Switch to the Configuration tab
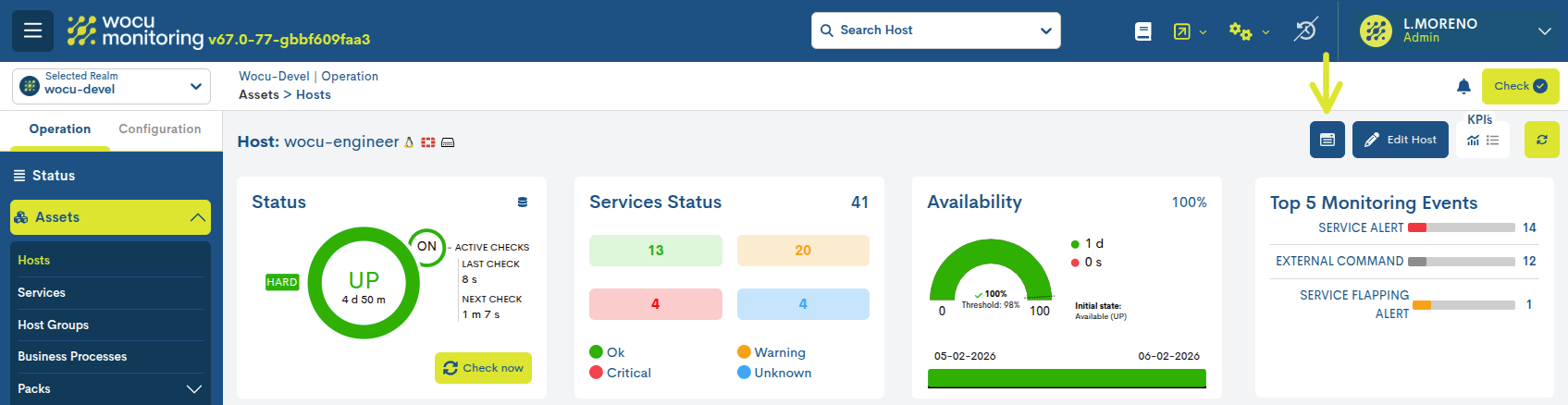Viewport: 1568px width, 405px height. click(160, 129)
